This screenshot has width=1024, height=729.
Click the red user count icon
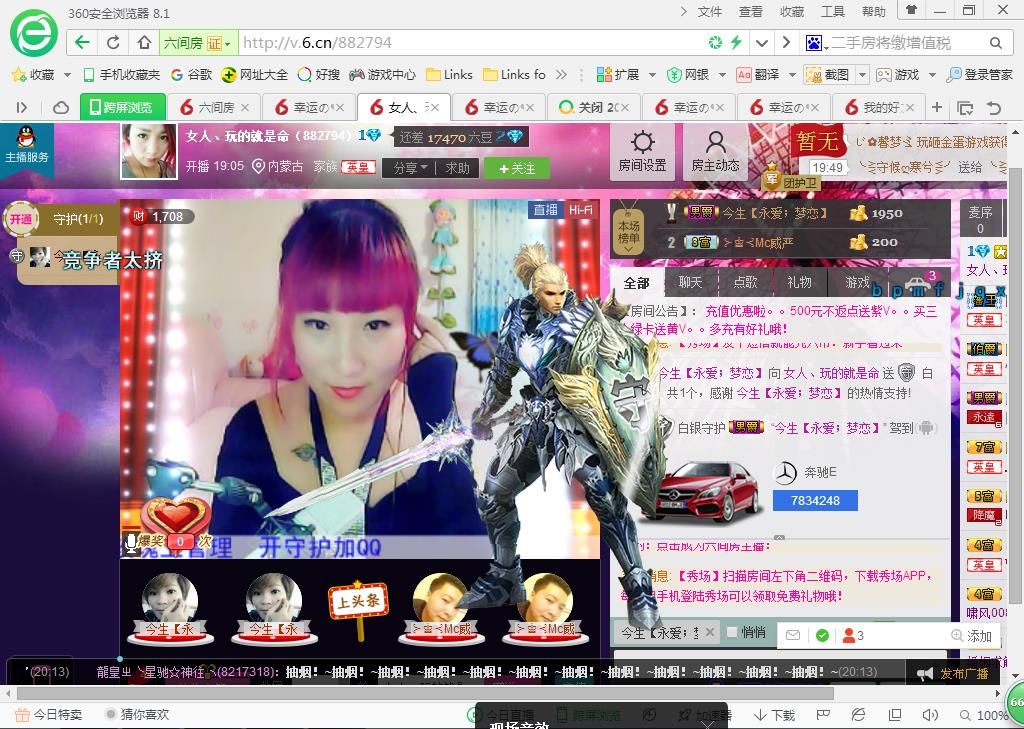point(848,635)
